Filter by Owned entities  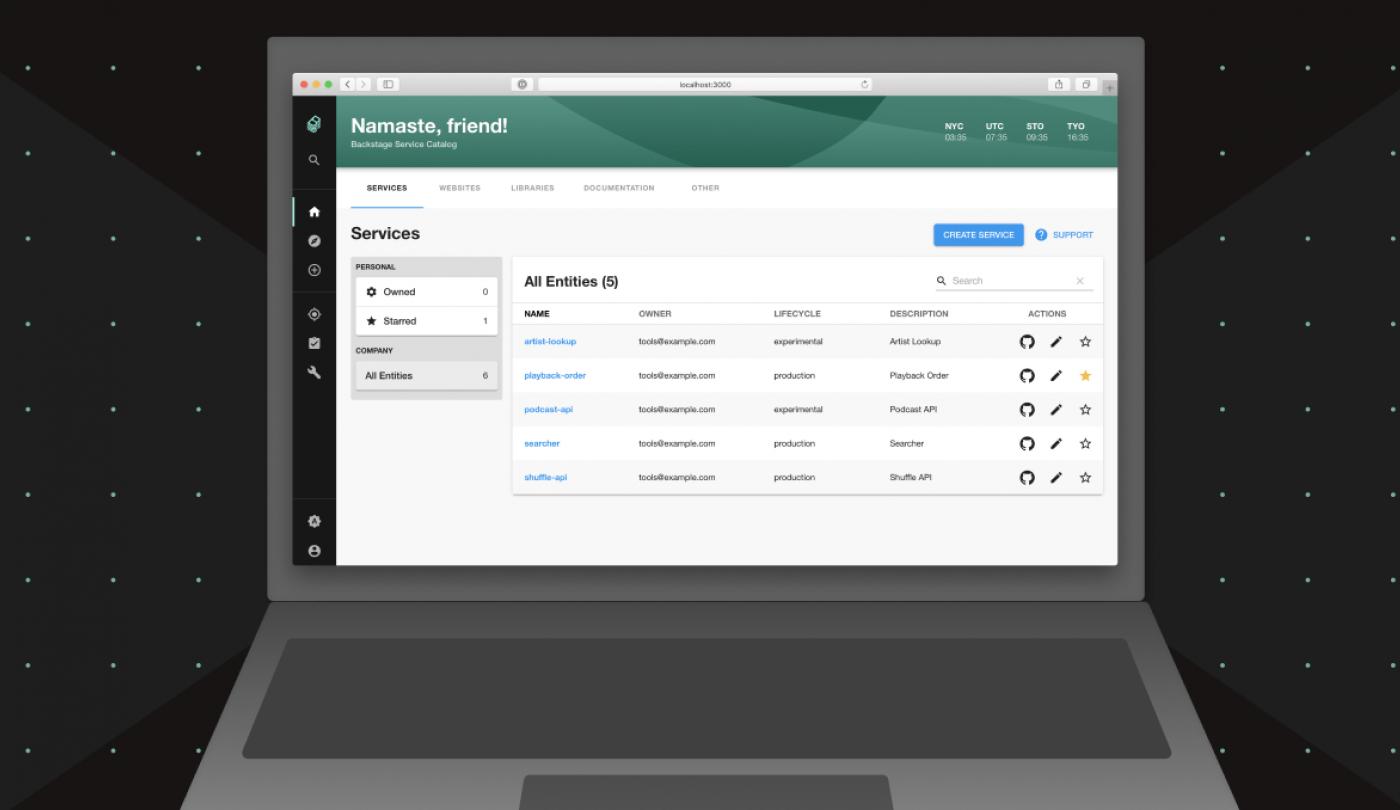pos(426,292)
